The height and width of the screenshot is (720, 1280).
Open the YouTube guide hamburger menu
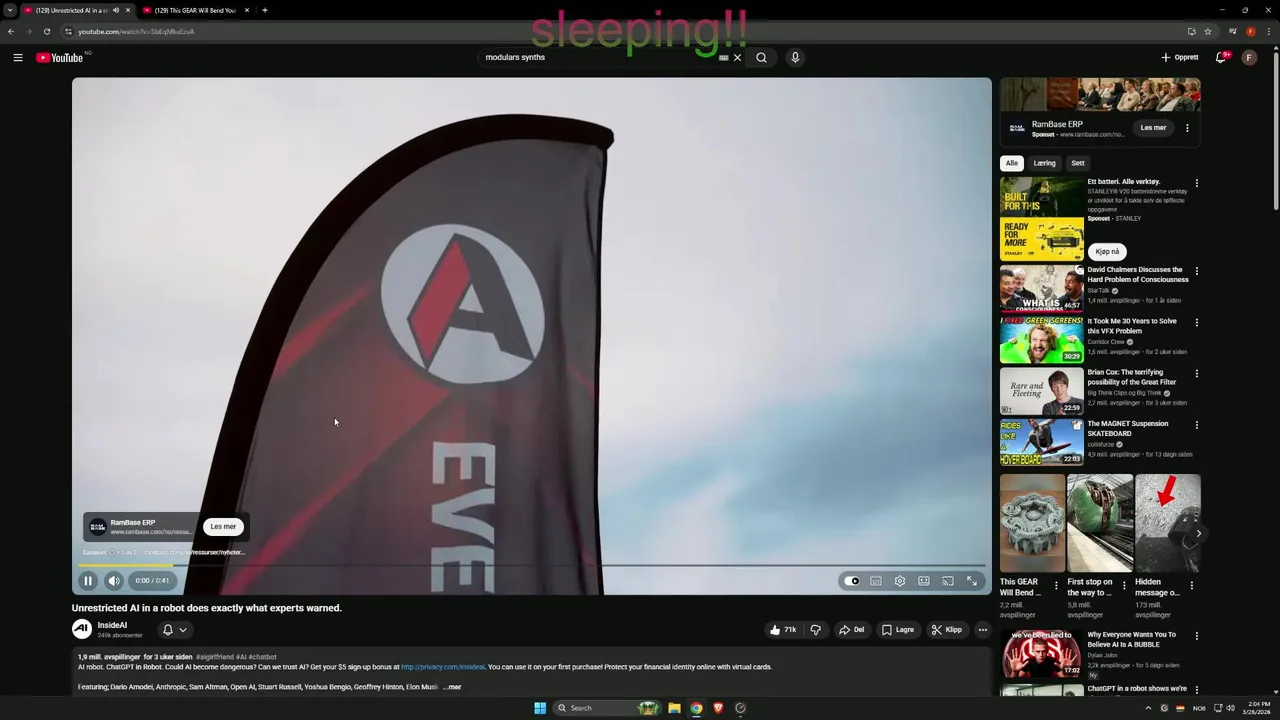tap(18, 58)
